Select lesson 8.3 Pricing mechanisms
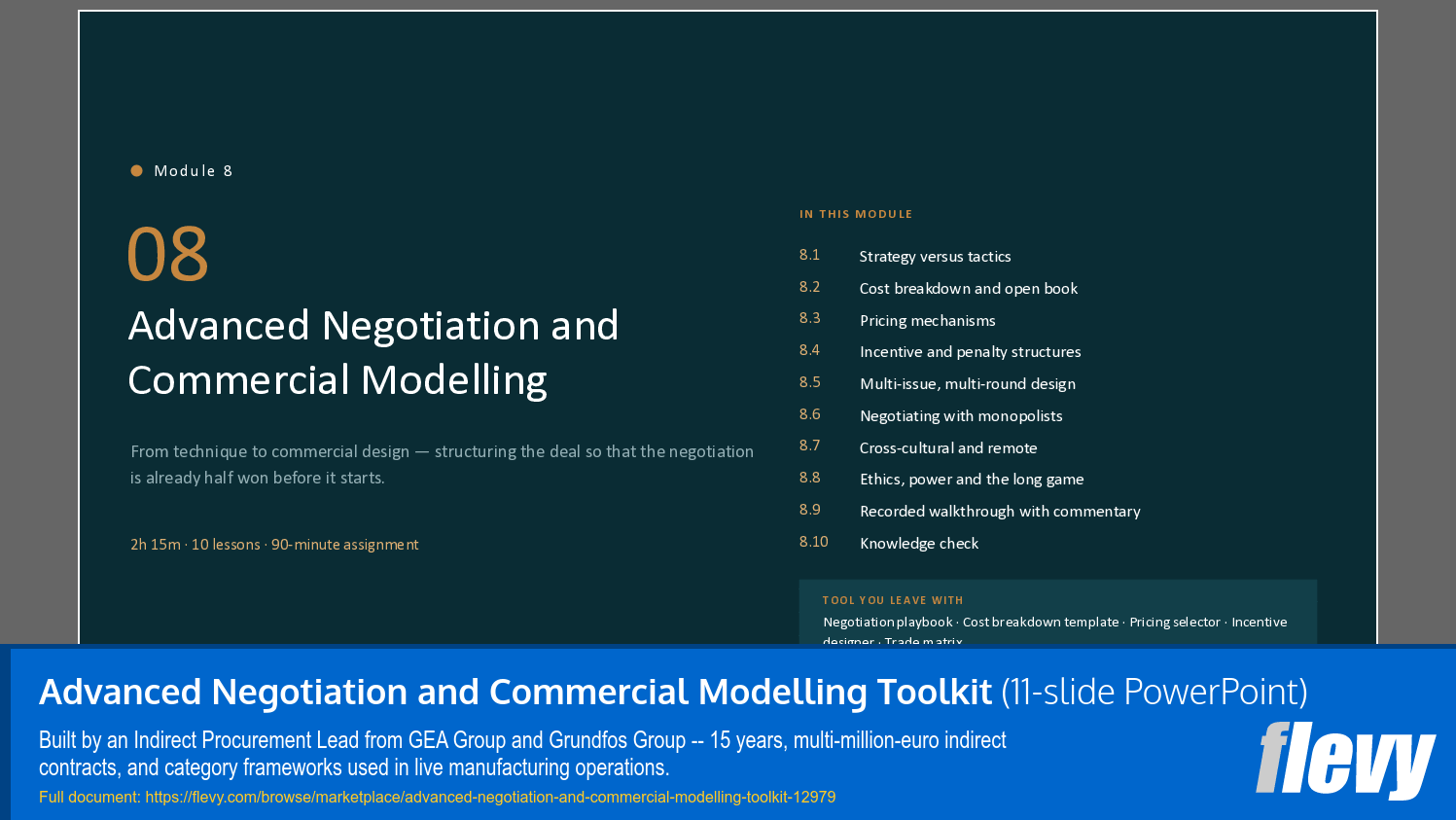 (x=898, y=321)
